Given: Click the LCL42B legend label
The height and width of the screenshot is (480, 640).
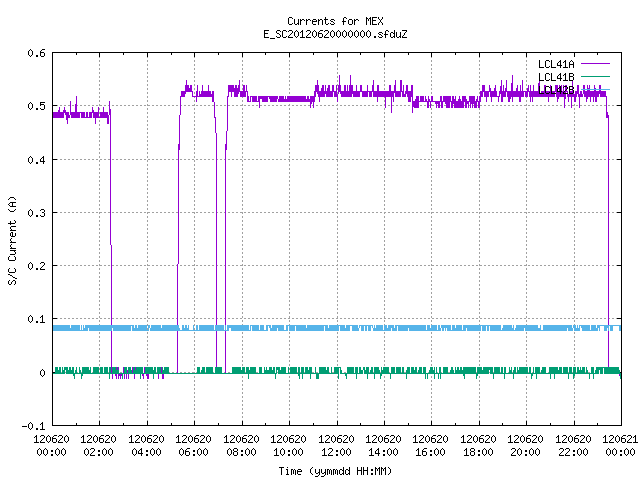Looking at the screenshot, I should [556, 90].
